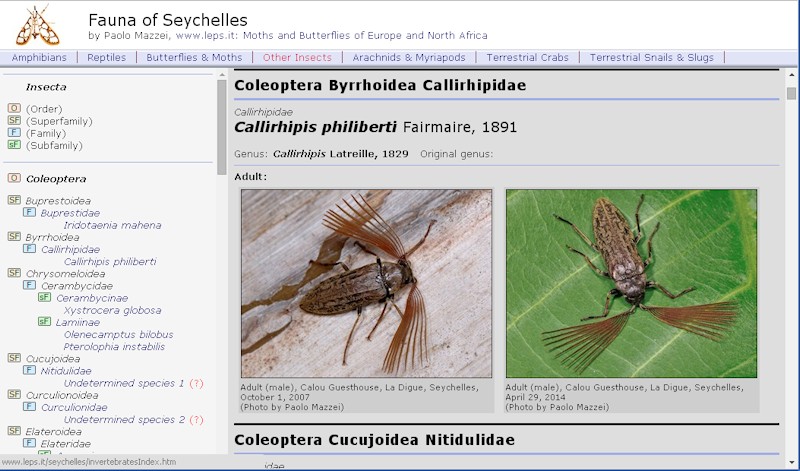Click the sidebar vertical scrollbar
The width and height of the screenshot is (800, 471).
click(x=222, y=128)
